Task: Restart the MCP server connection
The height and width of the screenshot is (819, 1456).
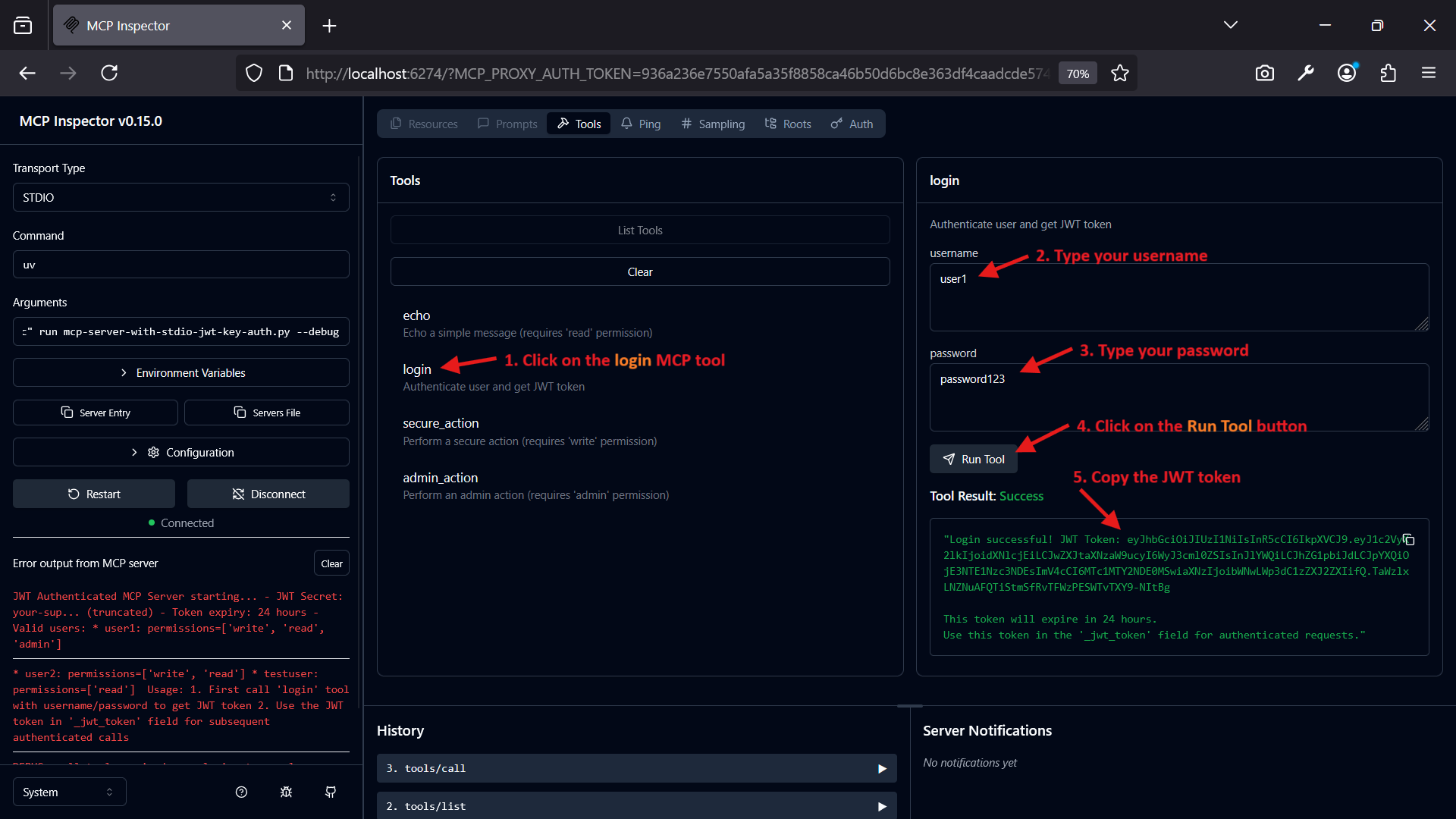Action: (x=94, y=494)
